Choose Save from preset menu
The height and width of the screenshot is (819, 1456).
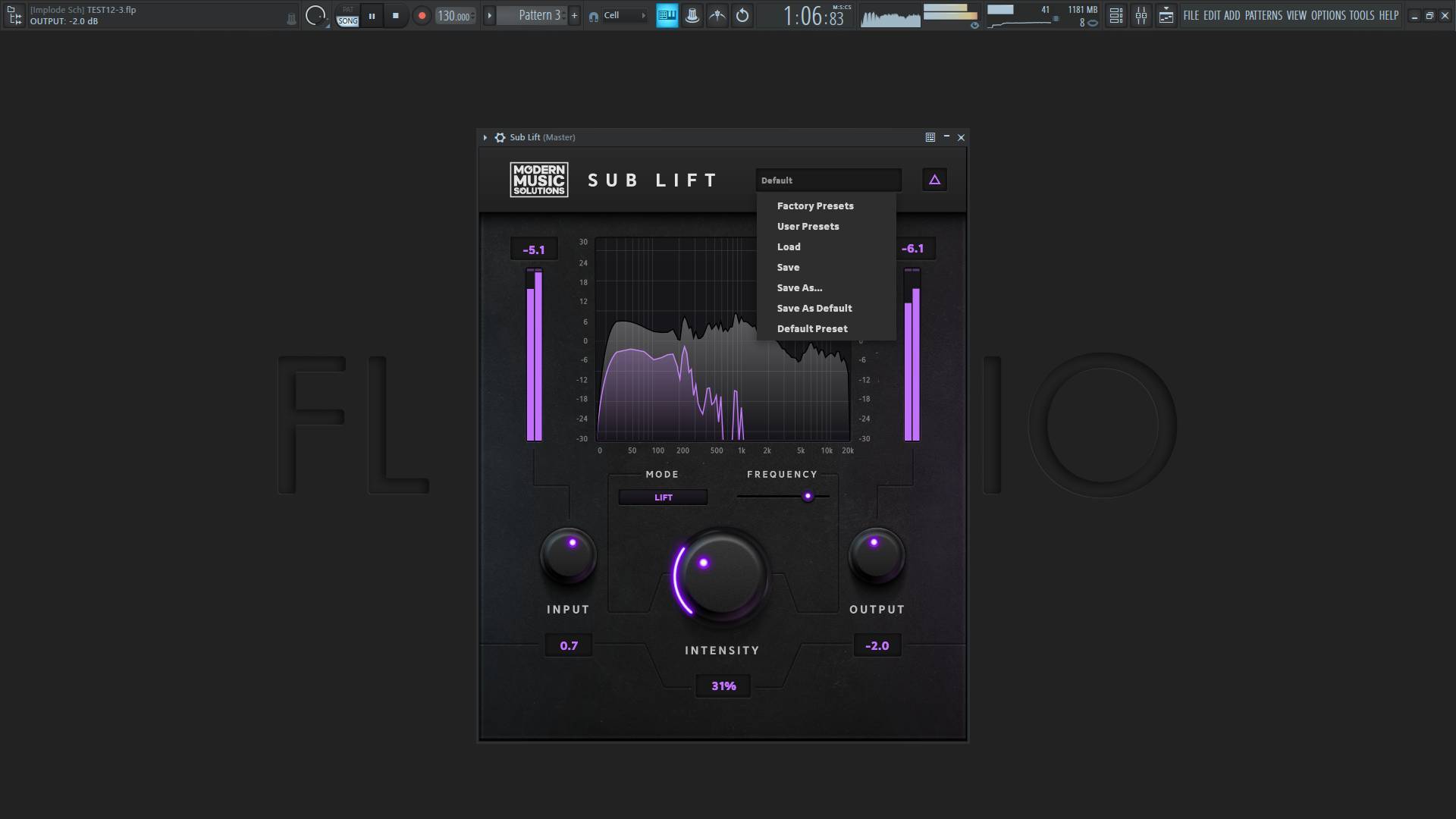pyautogui.click(x=826, y=267)
